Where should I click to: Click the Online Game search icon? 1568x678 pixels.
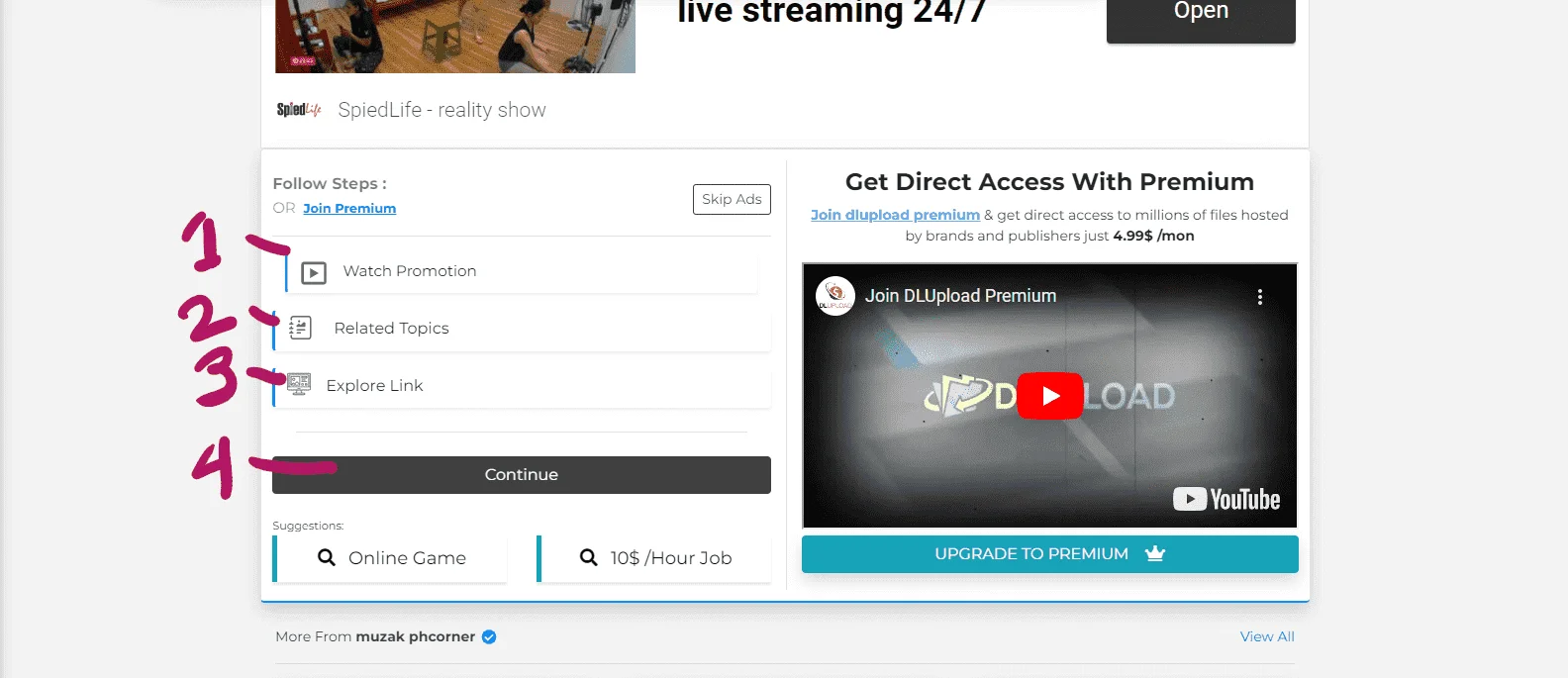click(327, 558)
